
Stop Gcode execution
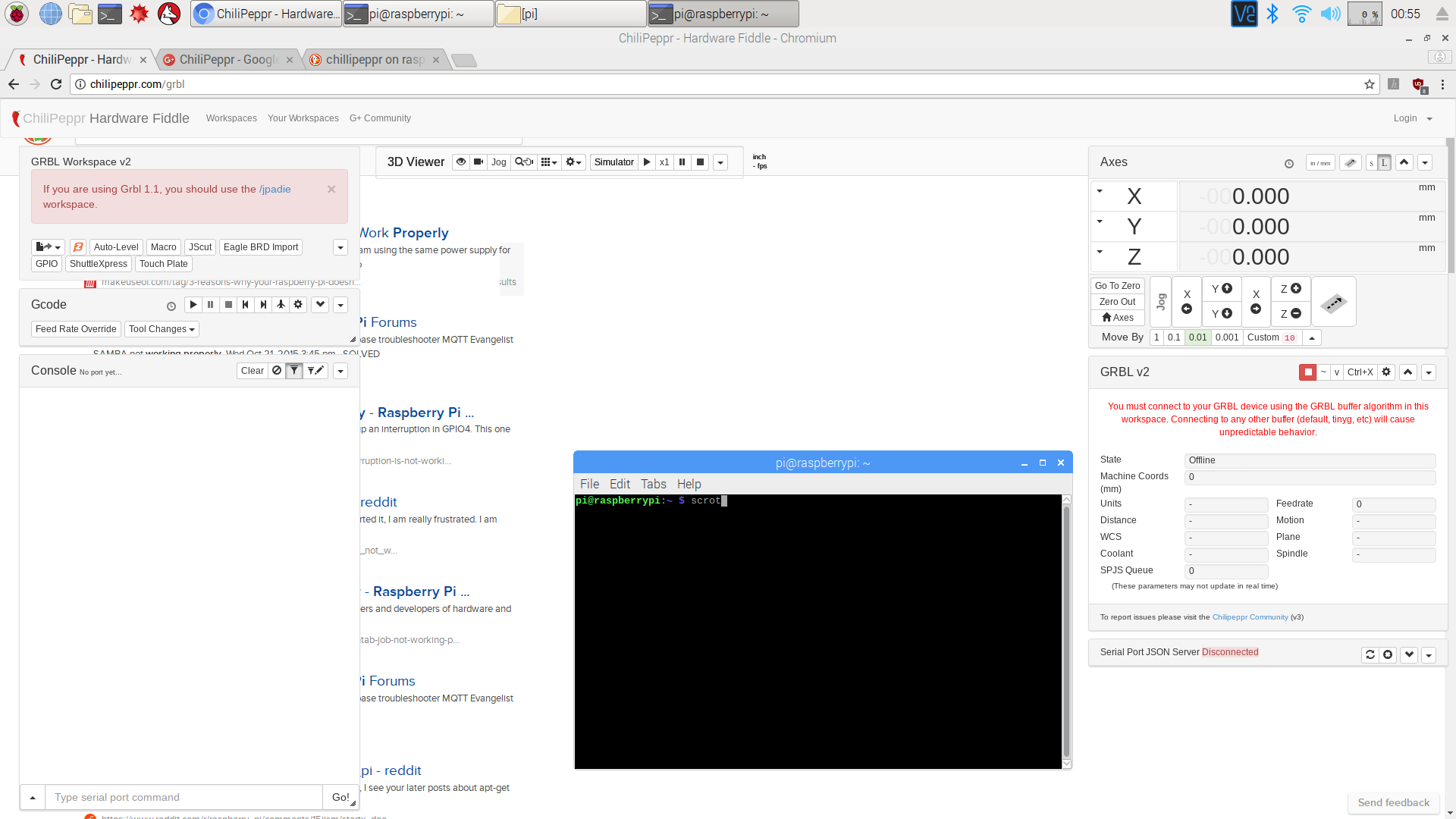click(228, 305)
